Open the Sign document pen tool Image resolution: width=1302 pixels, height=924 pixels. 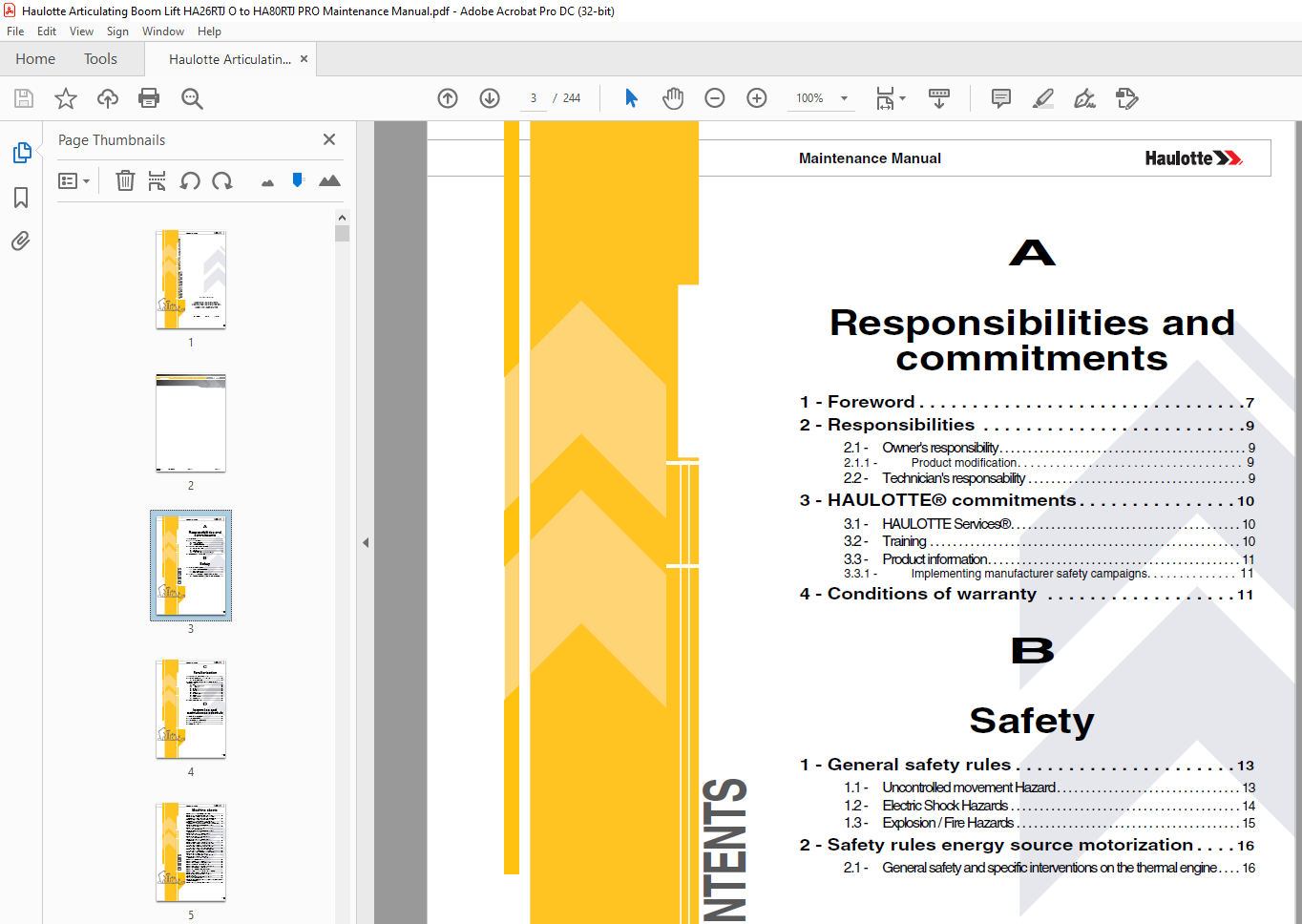coord(1084,98)
